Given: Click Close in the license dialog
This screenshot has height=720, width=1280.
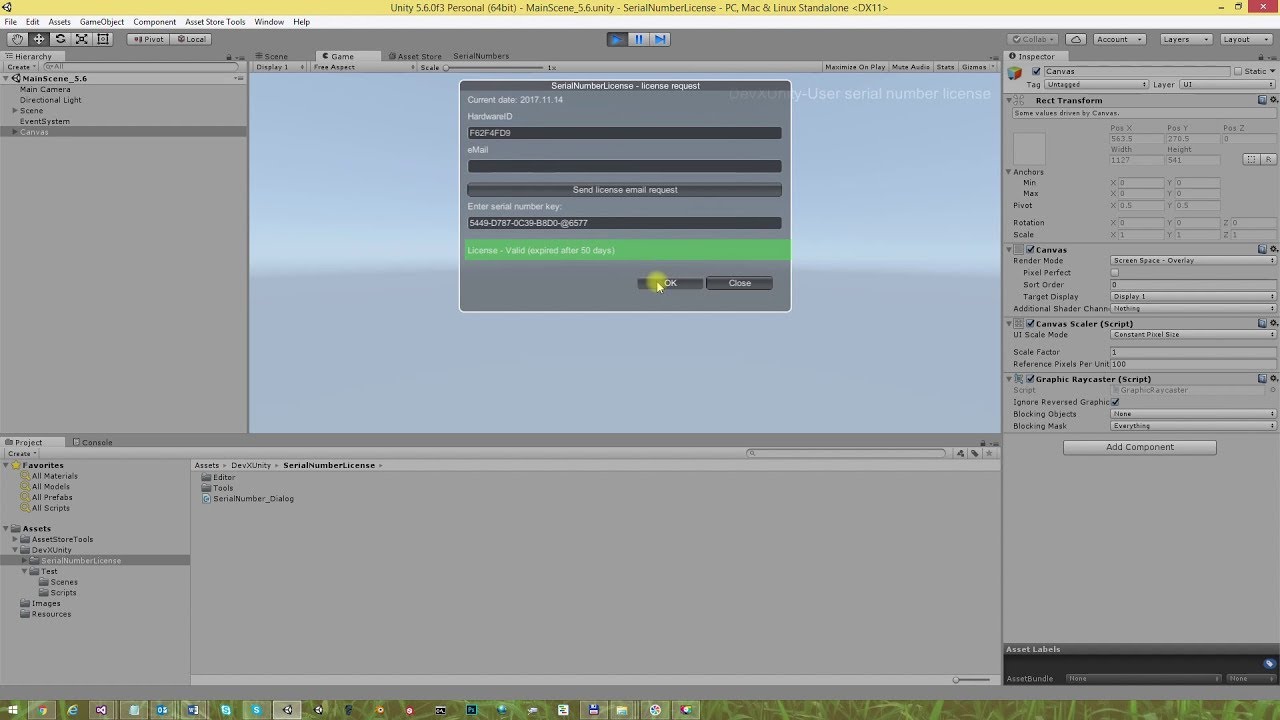Looking at the screenshot, I should (739, 283).
